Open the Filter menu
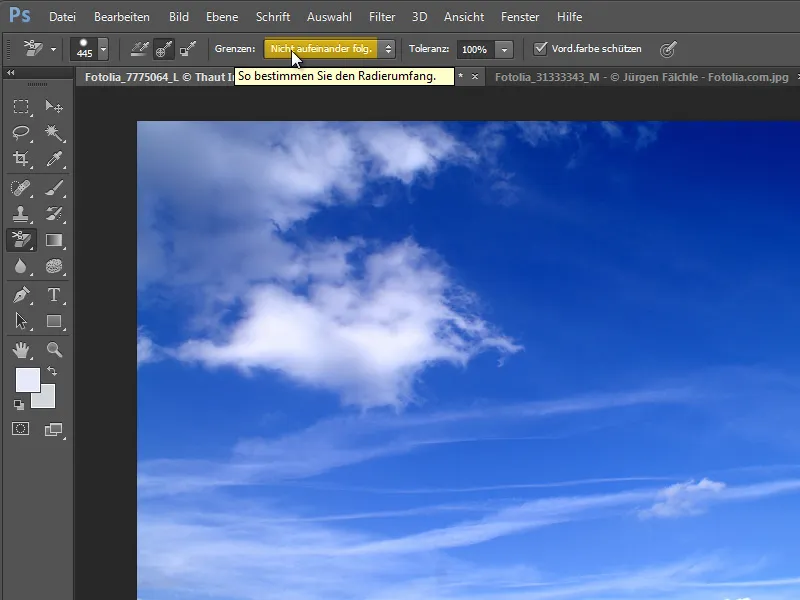Viewport: 800px width, 600px height. click(382, 17)
